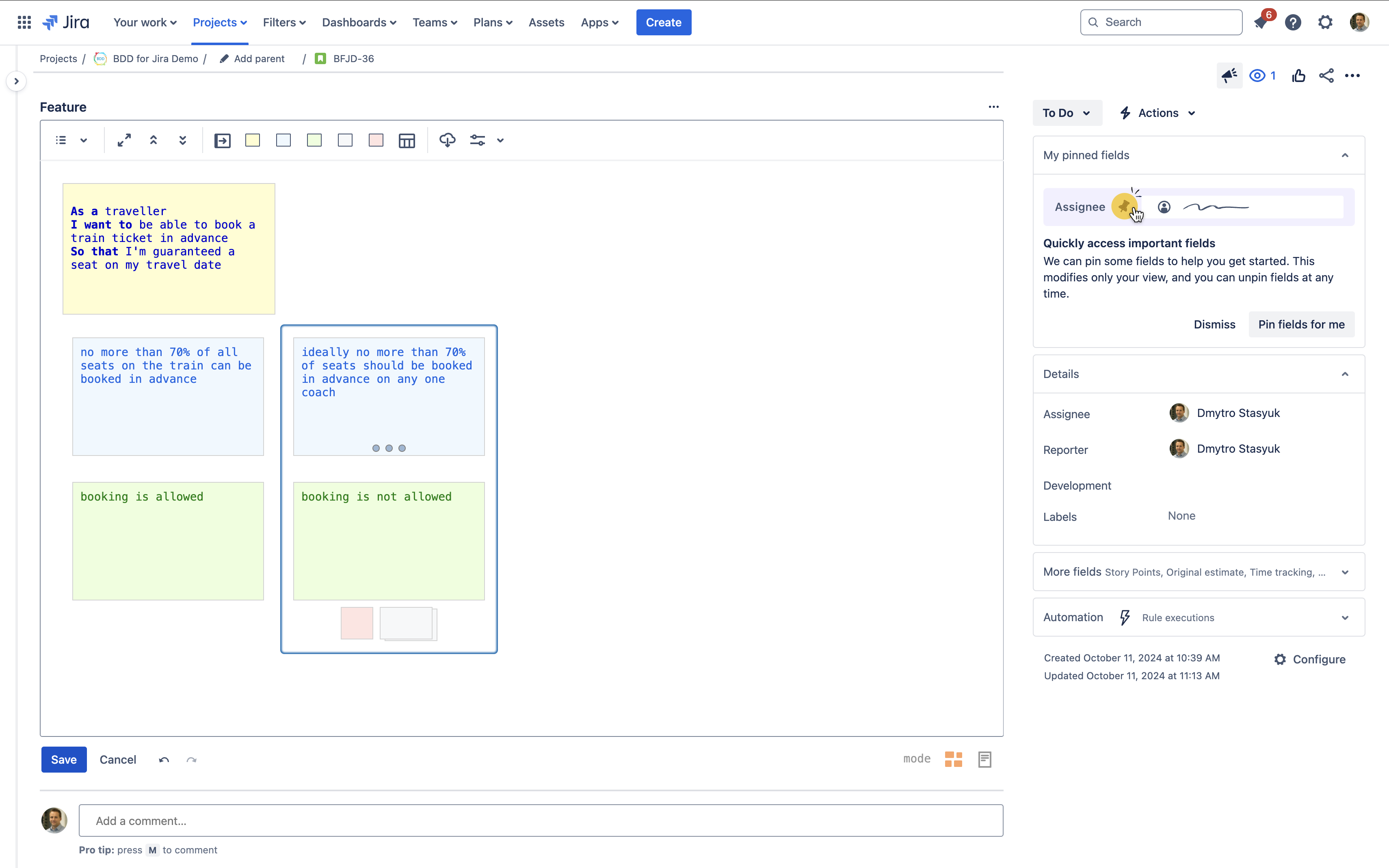Click the redo arrow

(x=192, y=760)
